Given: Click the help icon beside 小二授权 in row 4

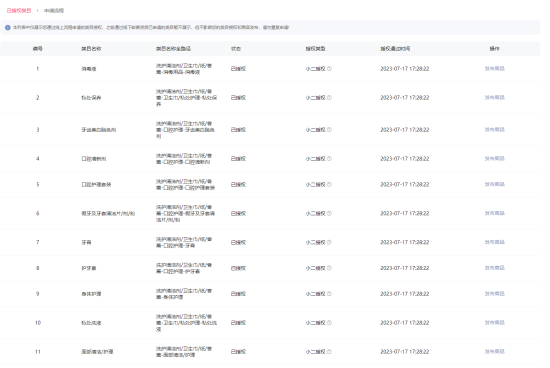Looking at the screenshot, I should (329, 159).
